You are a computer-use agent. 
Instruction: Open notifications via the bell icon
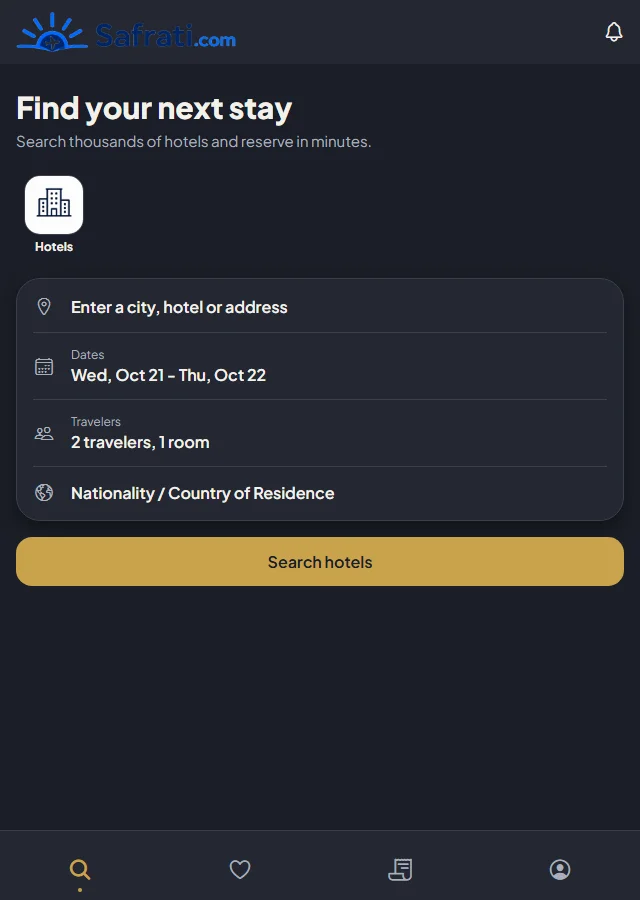point(614,32)
